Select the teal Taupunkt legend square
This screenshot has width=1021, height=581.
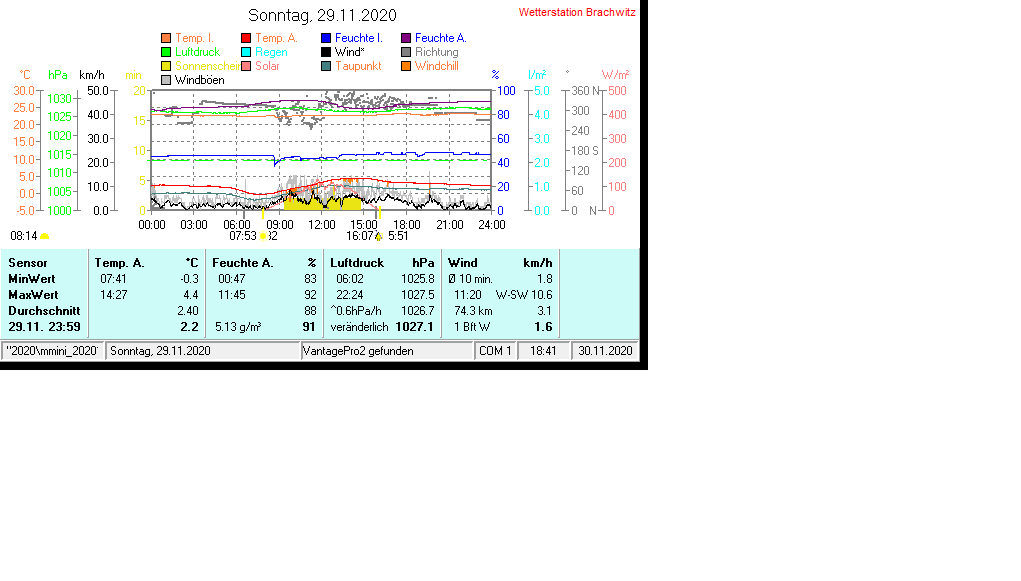[x=326, y=66]
